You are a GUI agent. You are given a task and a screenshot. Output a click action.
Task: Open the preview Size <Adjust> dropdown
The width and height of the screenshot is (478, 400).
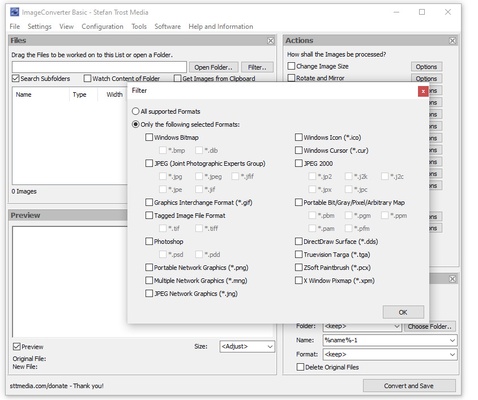pyautogui.click(x=247, y=347)
